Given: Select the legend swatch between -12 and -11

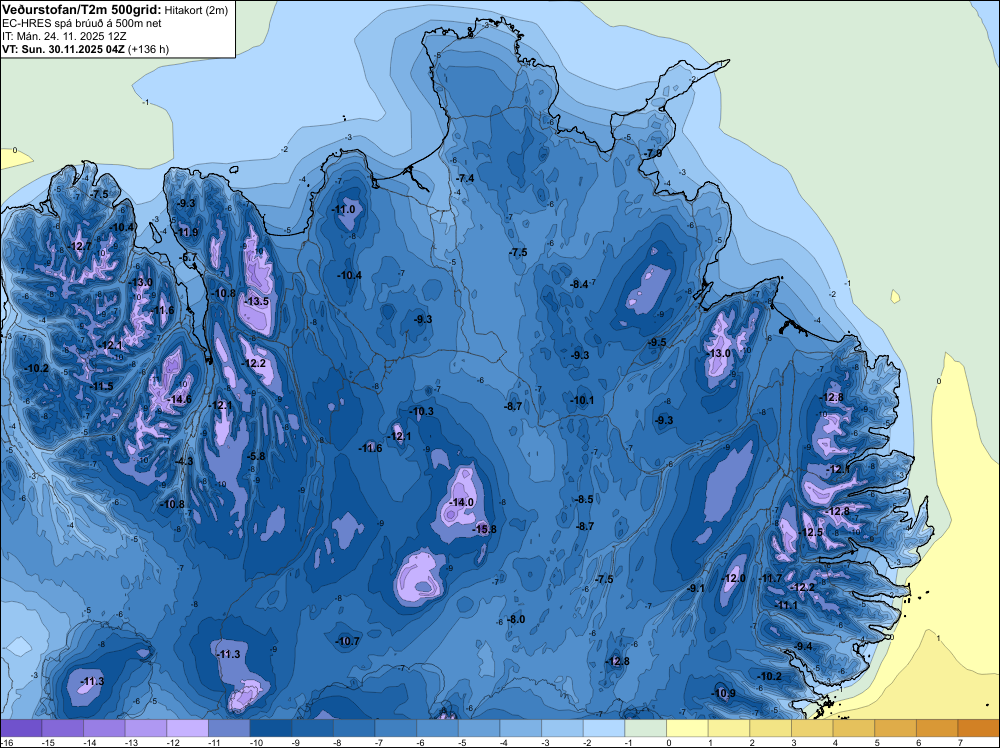Looking at the screenshot, I should point(188,728).
